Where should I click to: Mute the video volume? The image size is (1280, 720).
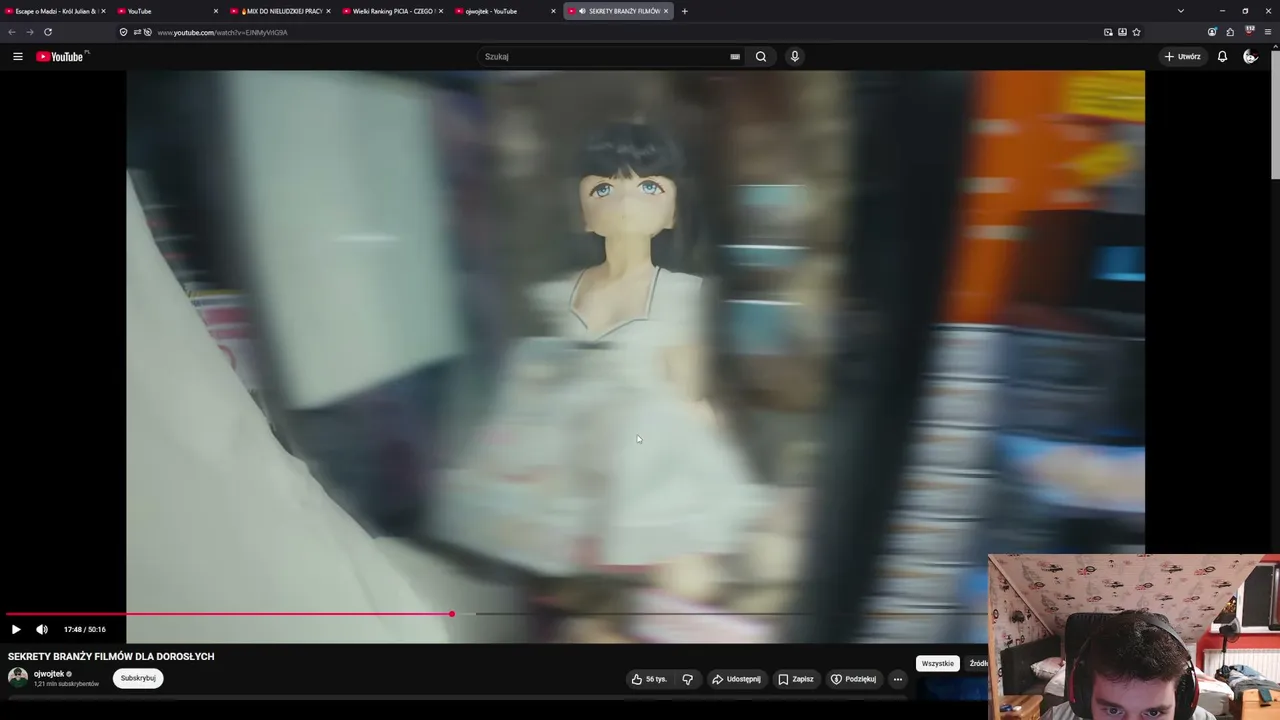[x=42, y=630]
